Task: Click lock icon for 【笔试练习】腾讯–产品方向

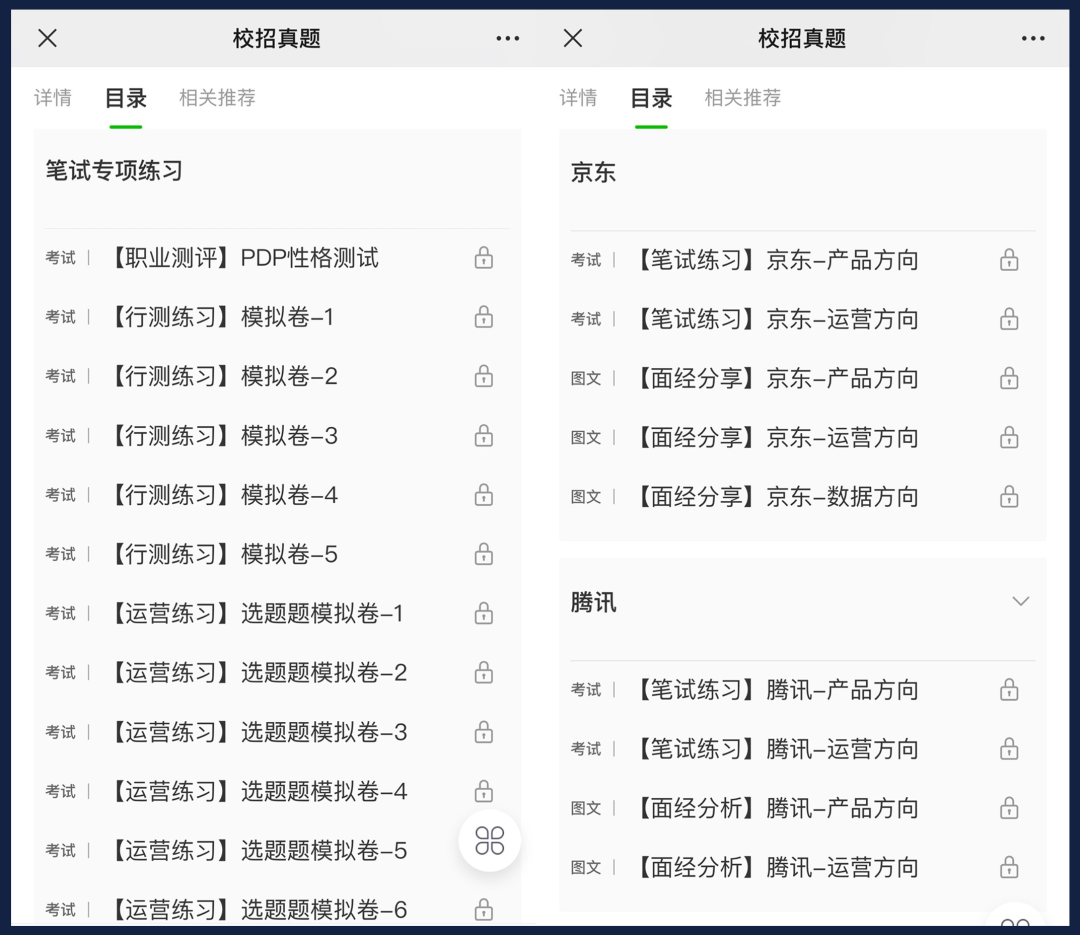Action: tap(1009, 690)
